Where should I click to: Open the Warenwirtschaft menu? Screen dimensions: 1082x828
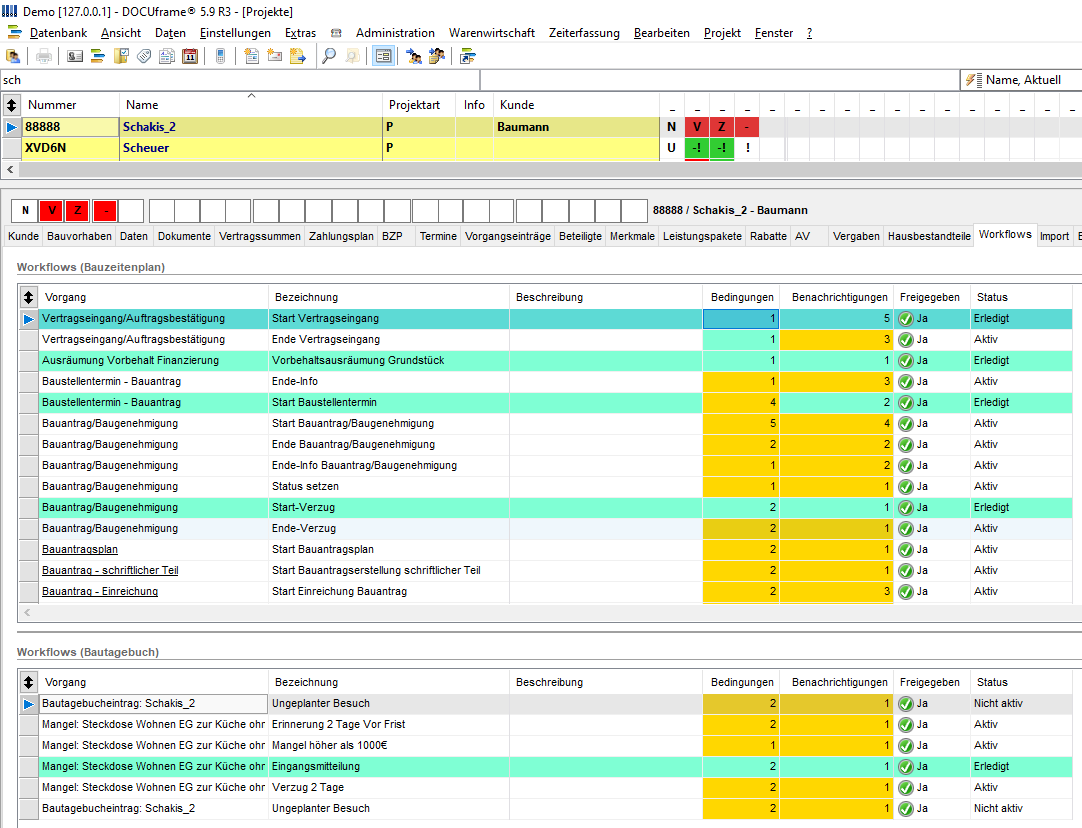tap(492, 33)
